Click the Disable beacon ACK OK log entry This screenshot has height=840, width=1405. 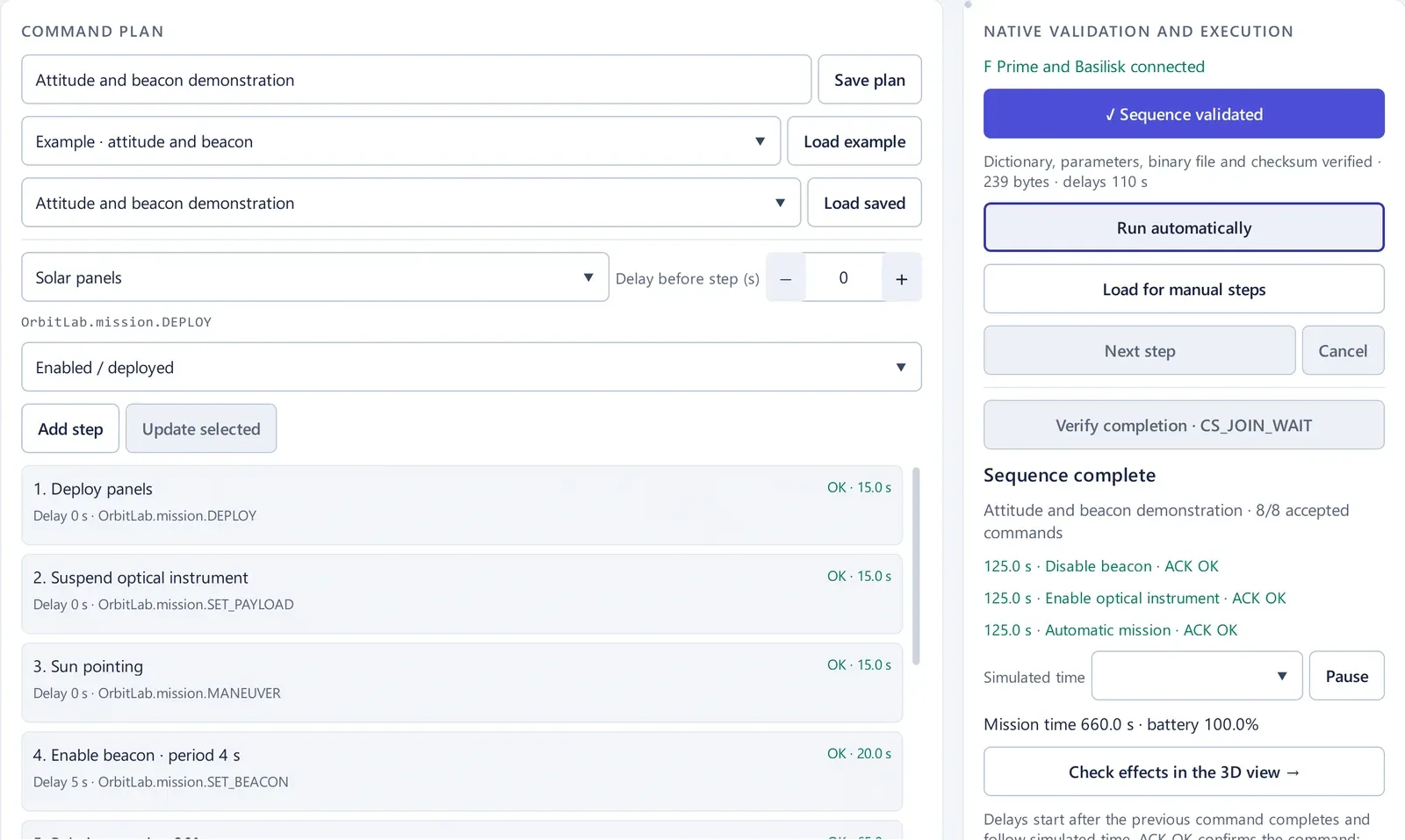(x=1101, y=566)
